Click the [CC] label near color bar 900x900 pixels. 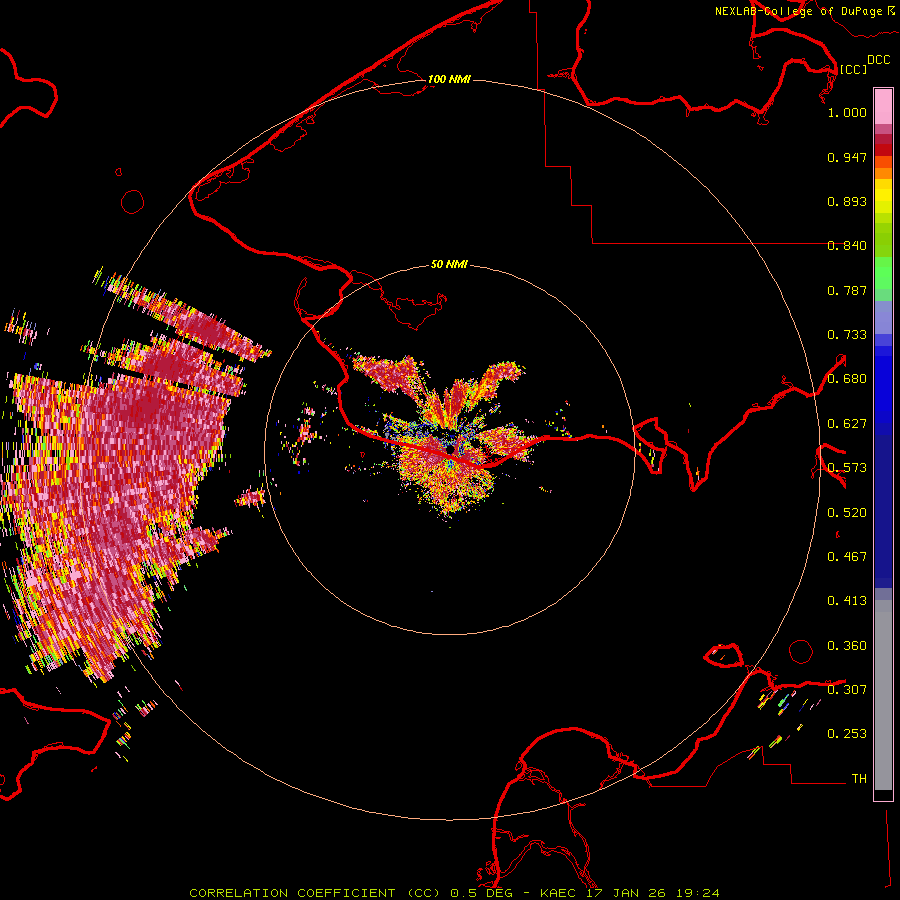853,69
